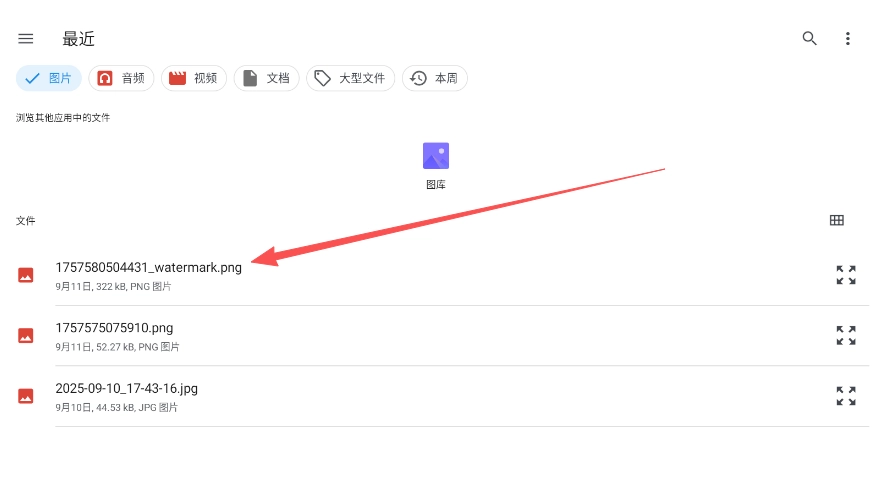Open the hamburger navigation menu
The image size is (873, 492).
26,39
